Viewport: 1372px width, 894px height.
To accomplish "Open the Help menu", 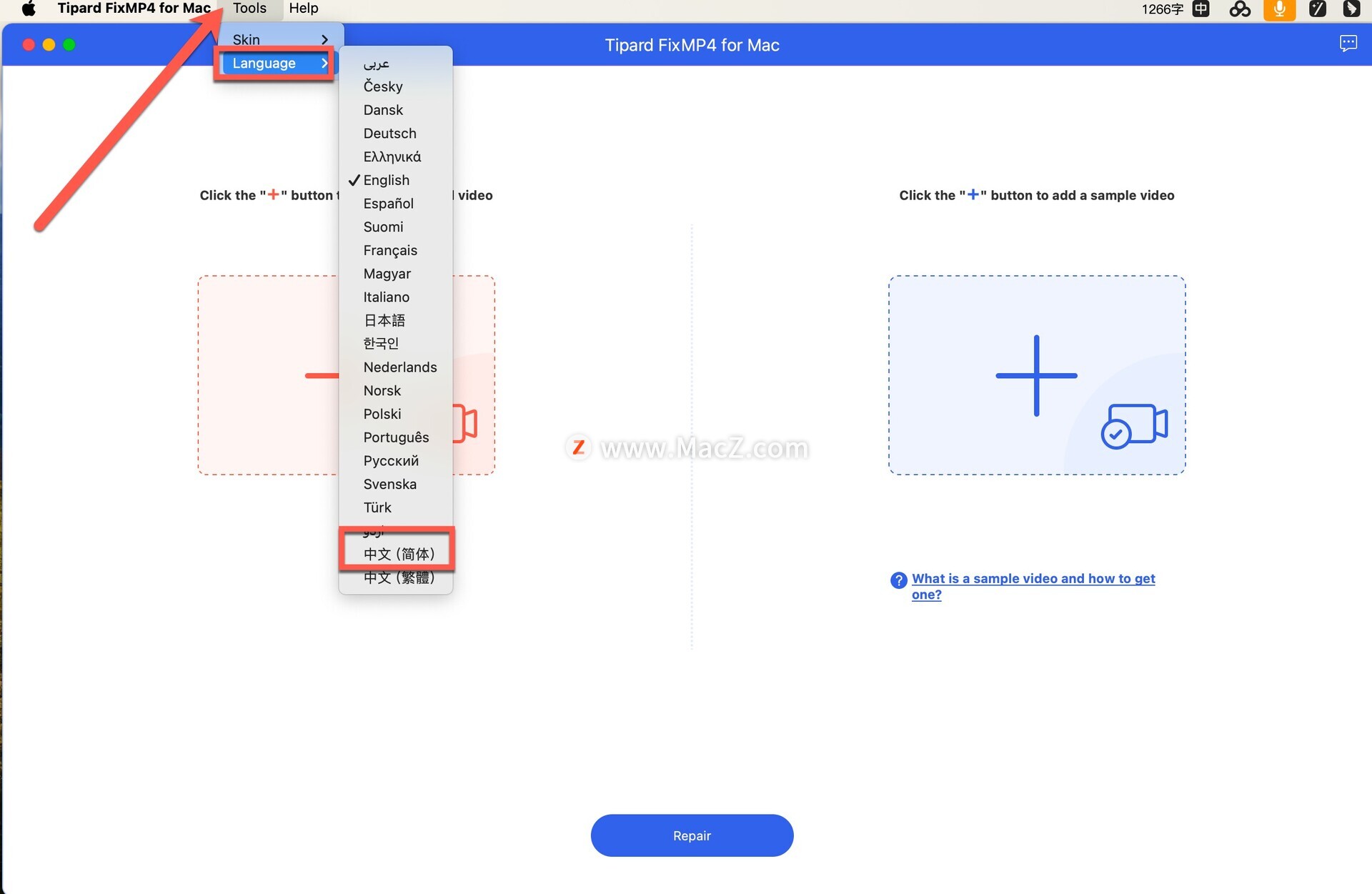I will pyautogui.click(x=304, y=9).
